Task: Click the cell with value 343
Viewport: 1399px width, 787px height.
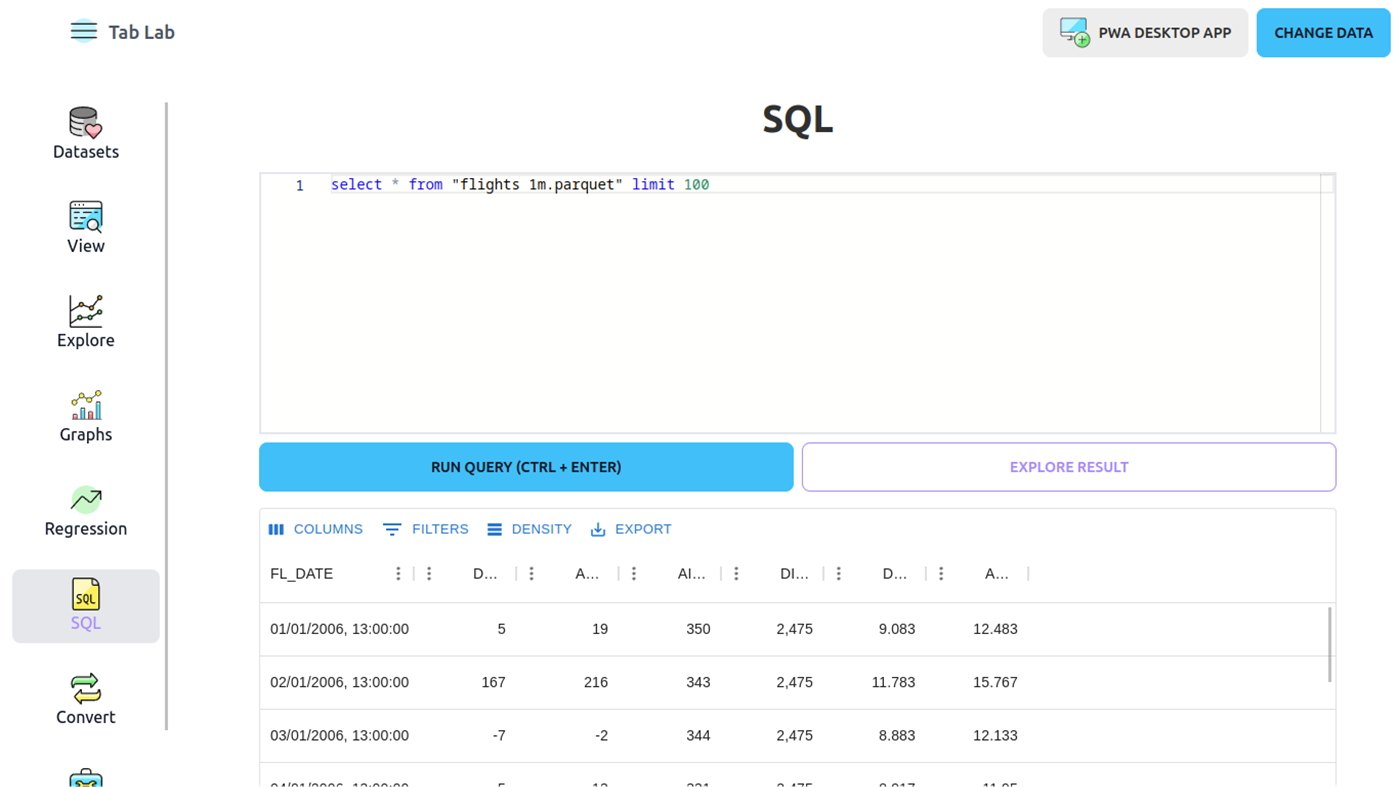Action: click(670, 682)
